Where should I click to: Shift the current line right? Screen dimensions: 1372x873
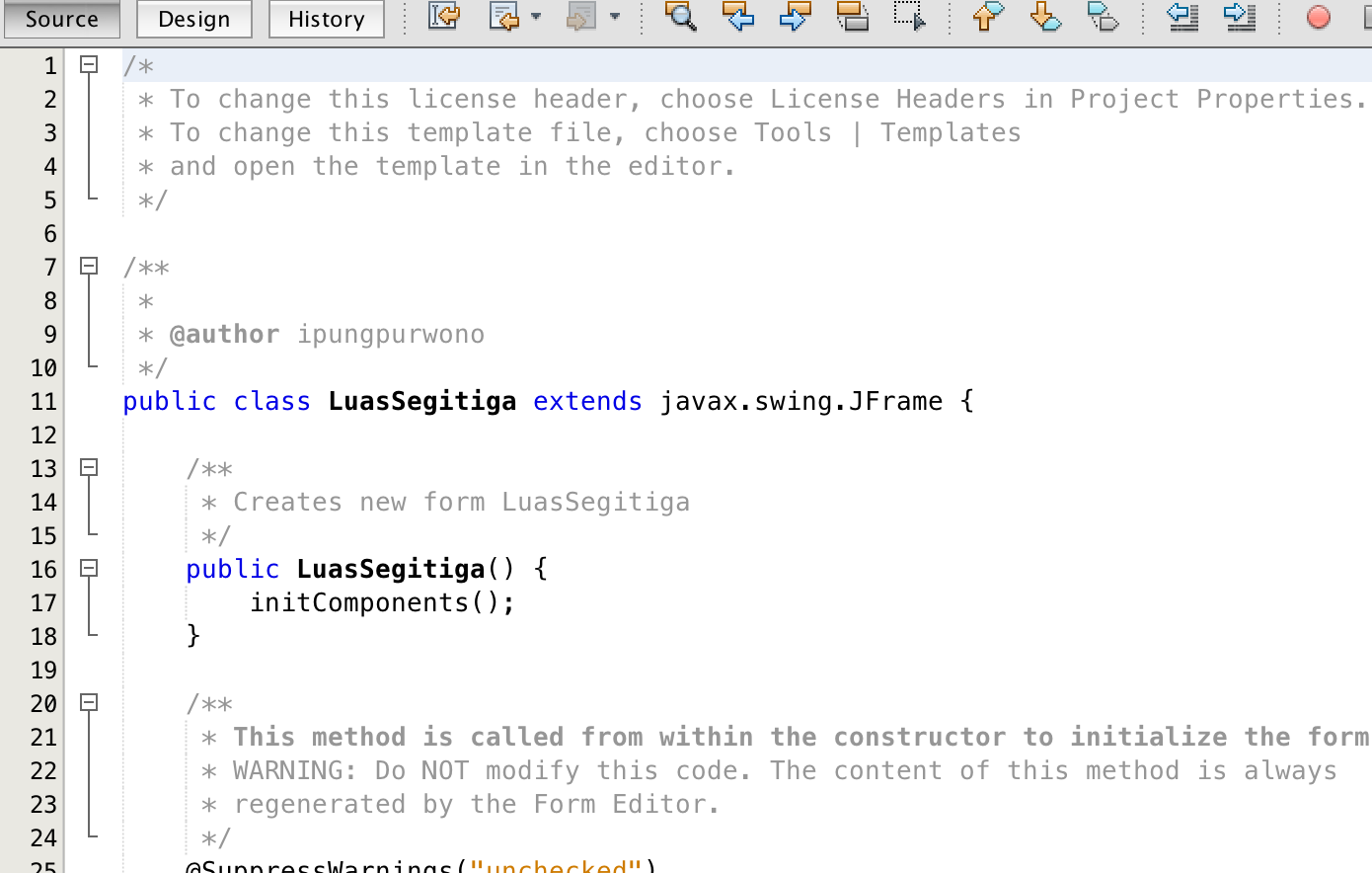(1239, 18)
